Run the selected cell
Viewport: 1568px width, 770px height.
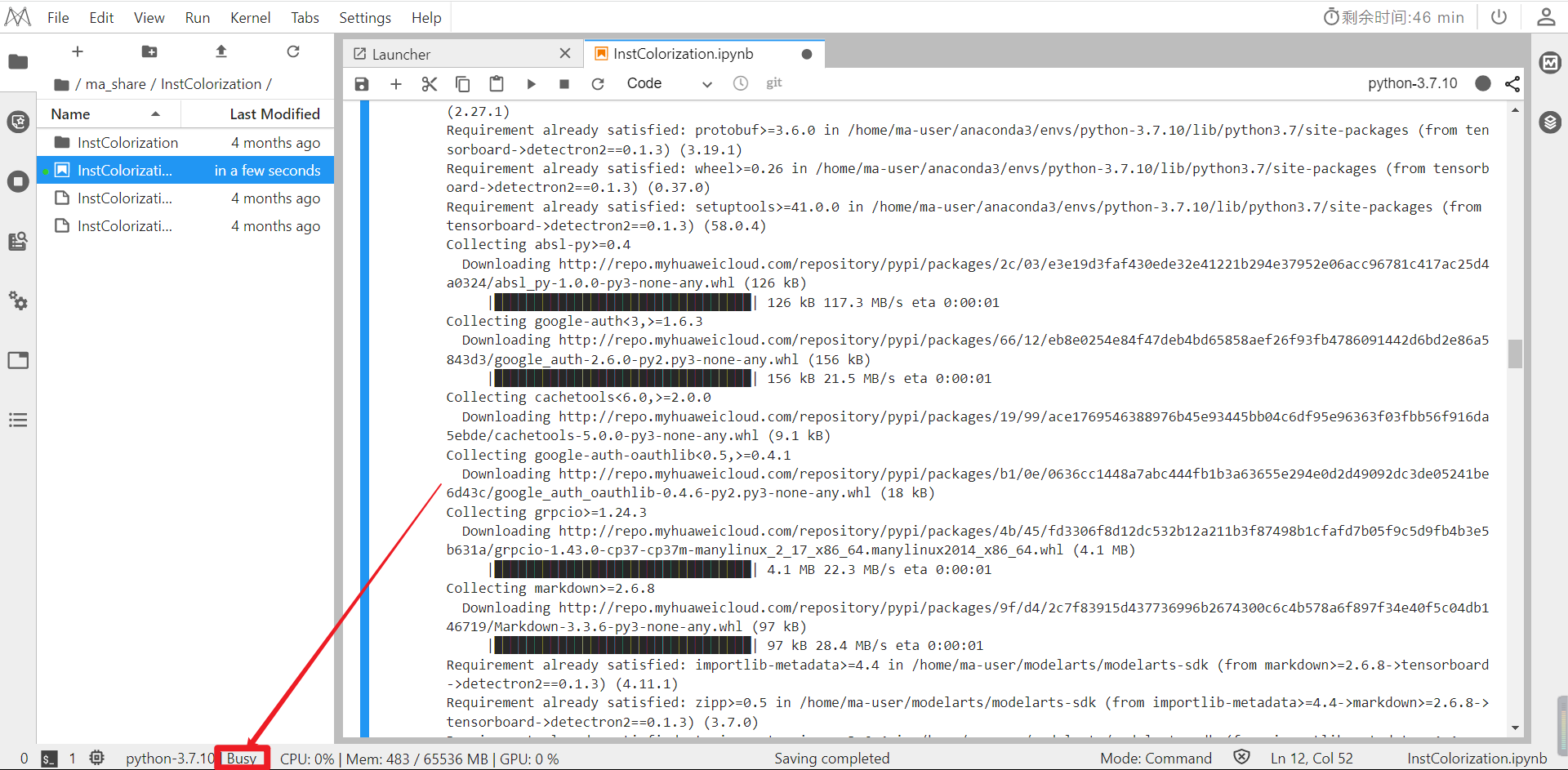point(531,83)
